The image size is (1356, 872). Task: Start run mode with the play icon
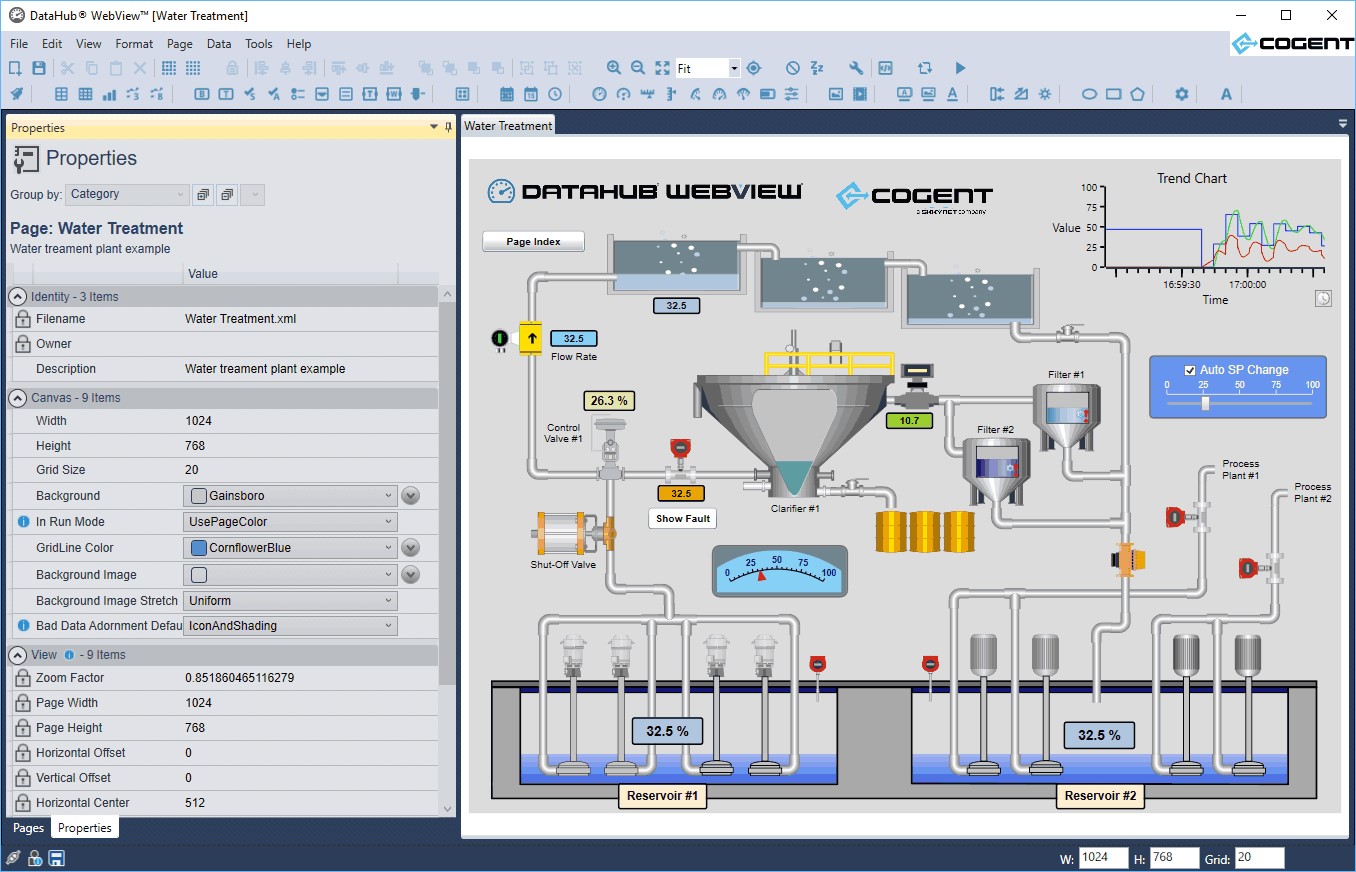(x=960, y=68)
